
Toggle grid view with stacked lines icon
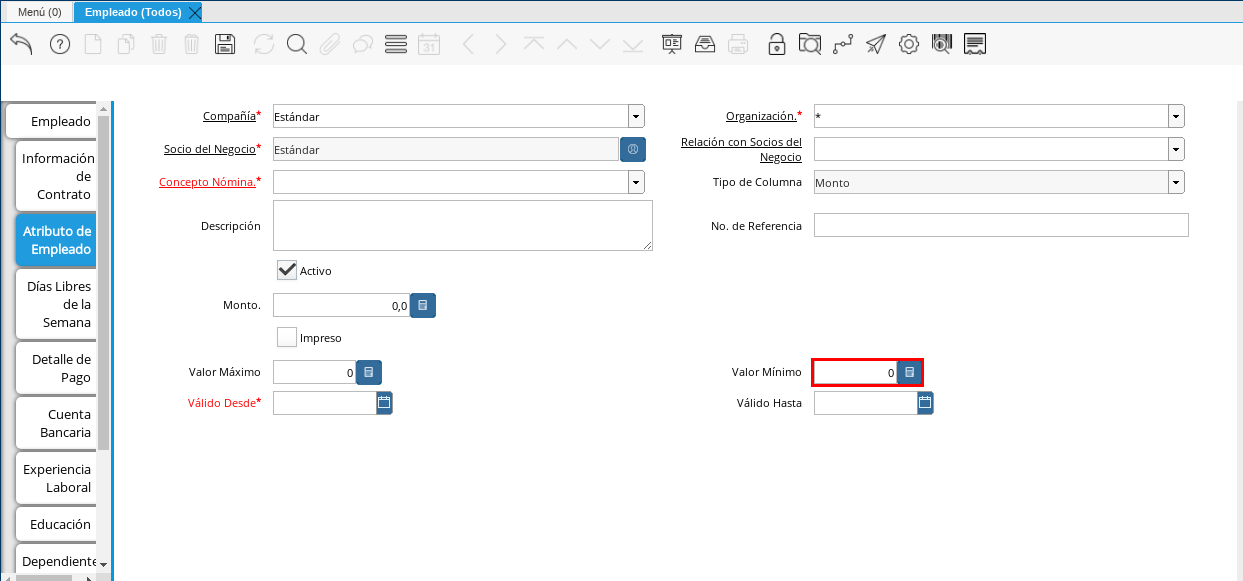pyautogui.click(x=396, y=44)
